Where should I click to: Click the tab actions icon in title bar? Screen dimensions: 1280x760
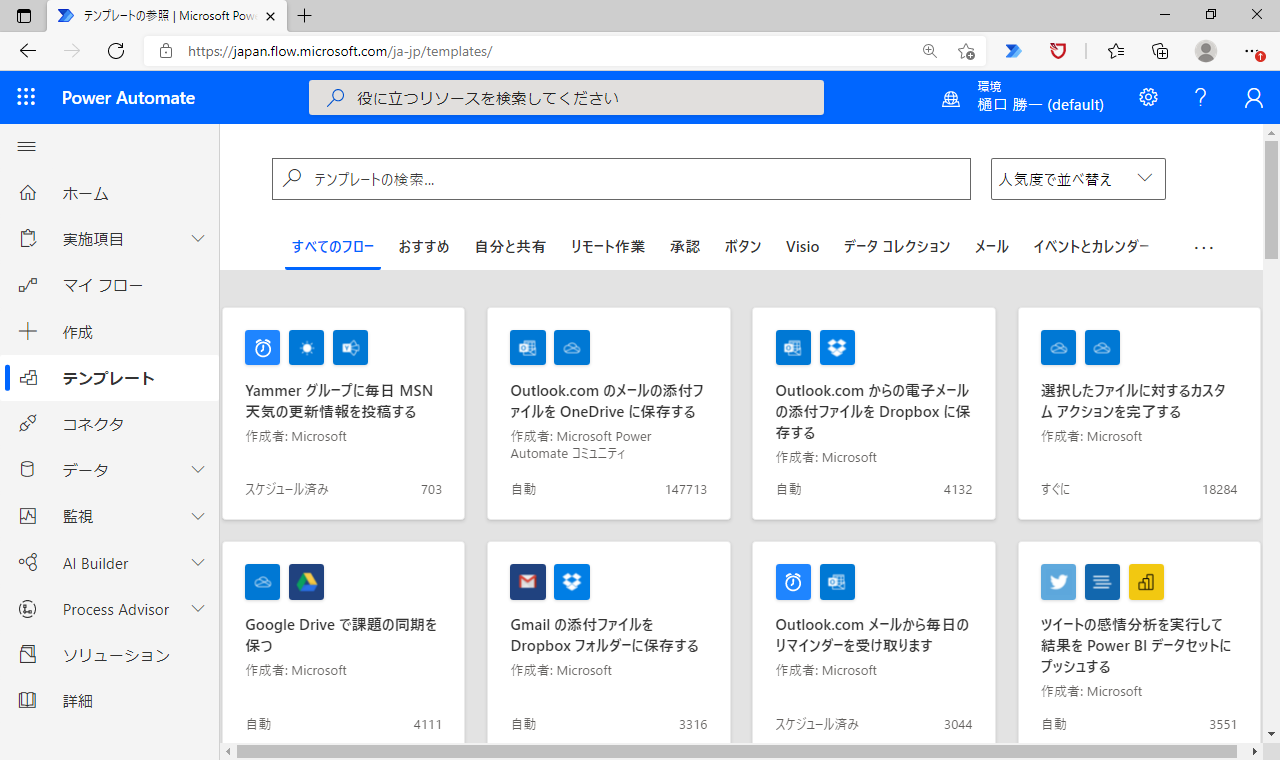[x=24, y=16]
